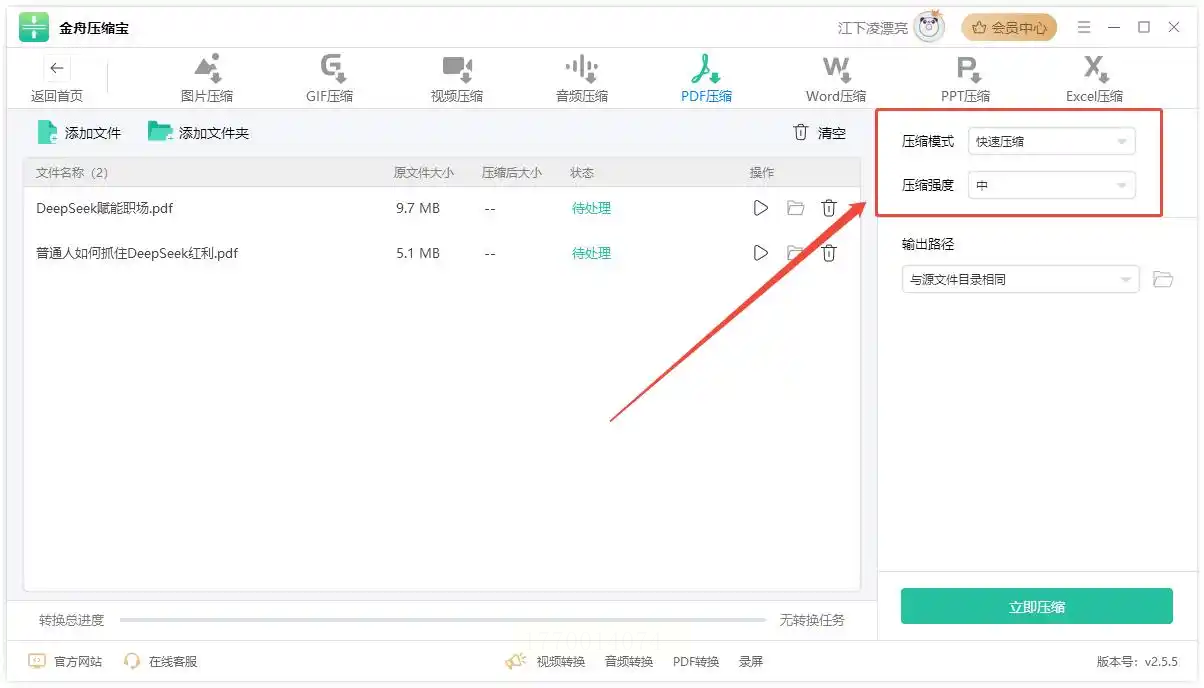The image size is (1204, 688).
Task: Click the 添加文件 button
Action: pyautogui.click(x=79, y=132)
